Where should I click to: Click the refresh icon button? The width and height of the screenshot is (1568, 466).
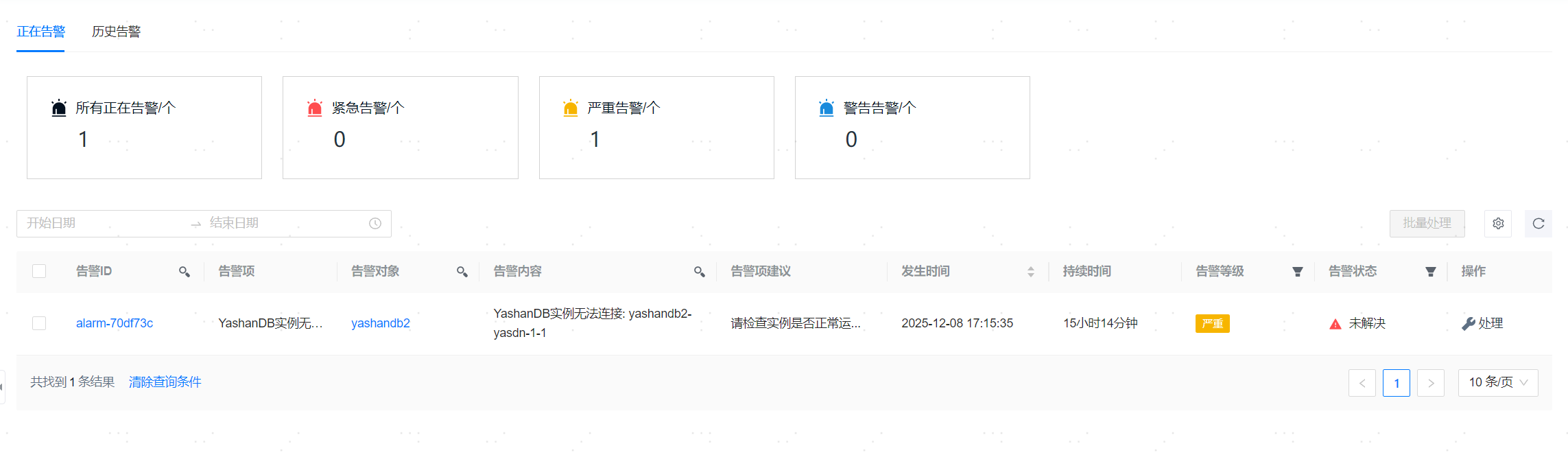(1539, 224)
